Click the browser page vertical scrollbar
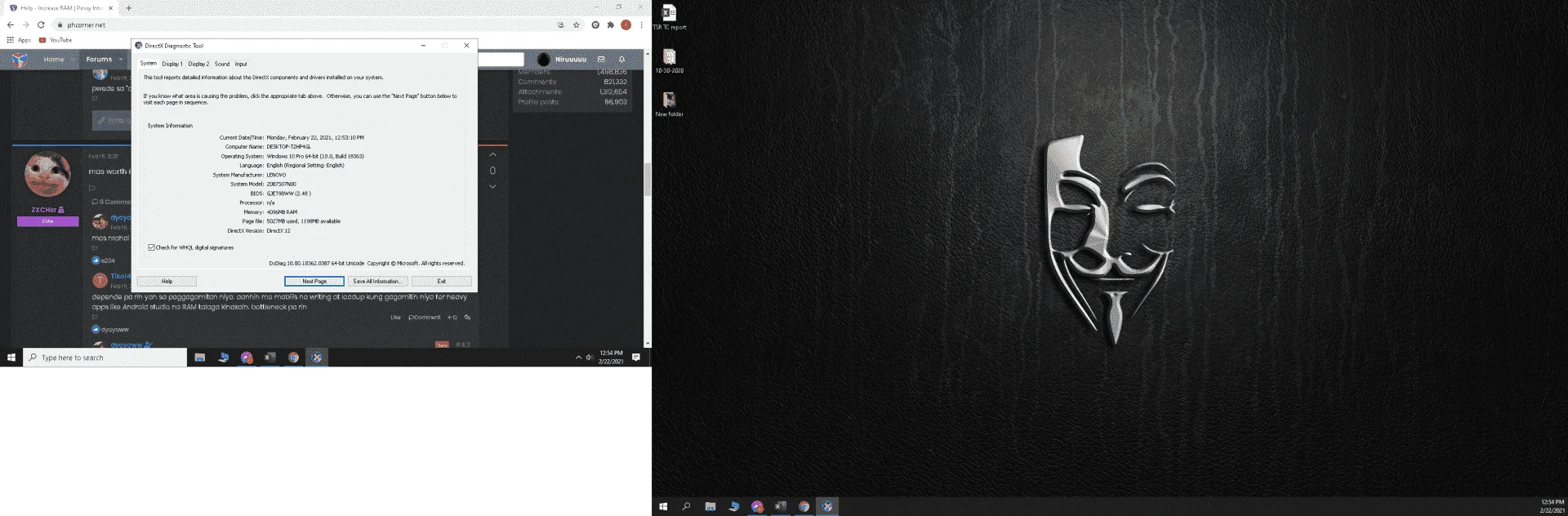The image size is (1568, 516). (x=648, y=180)
